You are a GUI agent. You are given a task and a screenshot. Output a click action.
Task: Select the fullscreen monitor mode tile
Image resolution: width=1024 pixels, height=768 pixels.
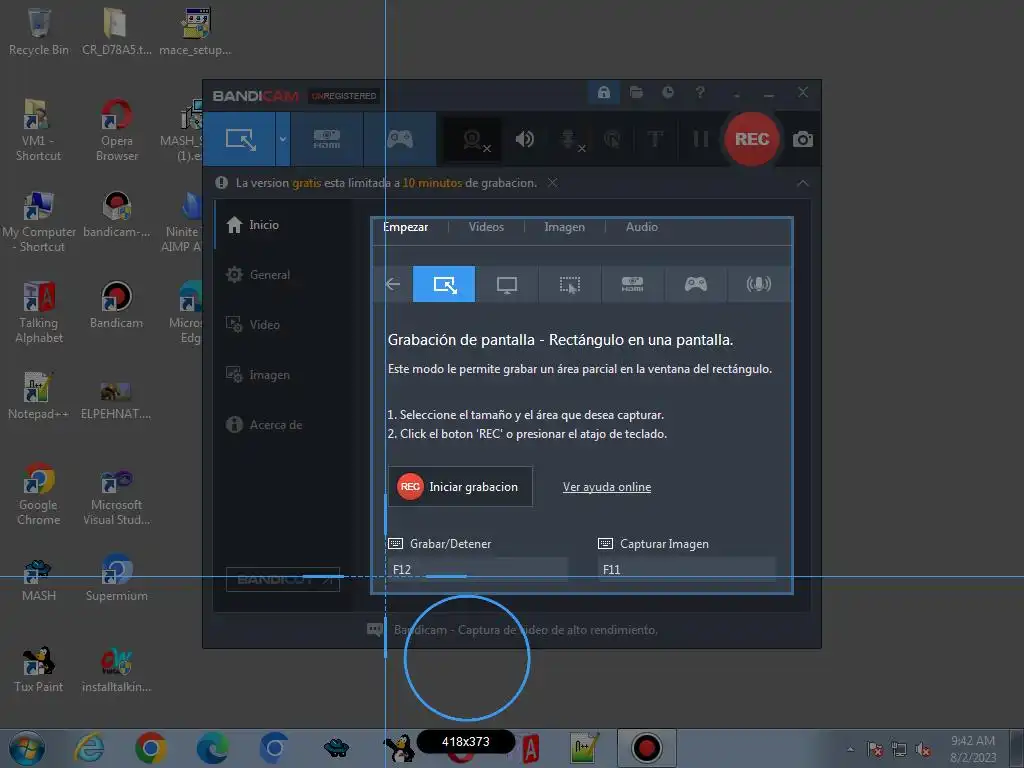(x=507, y=284)
